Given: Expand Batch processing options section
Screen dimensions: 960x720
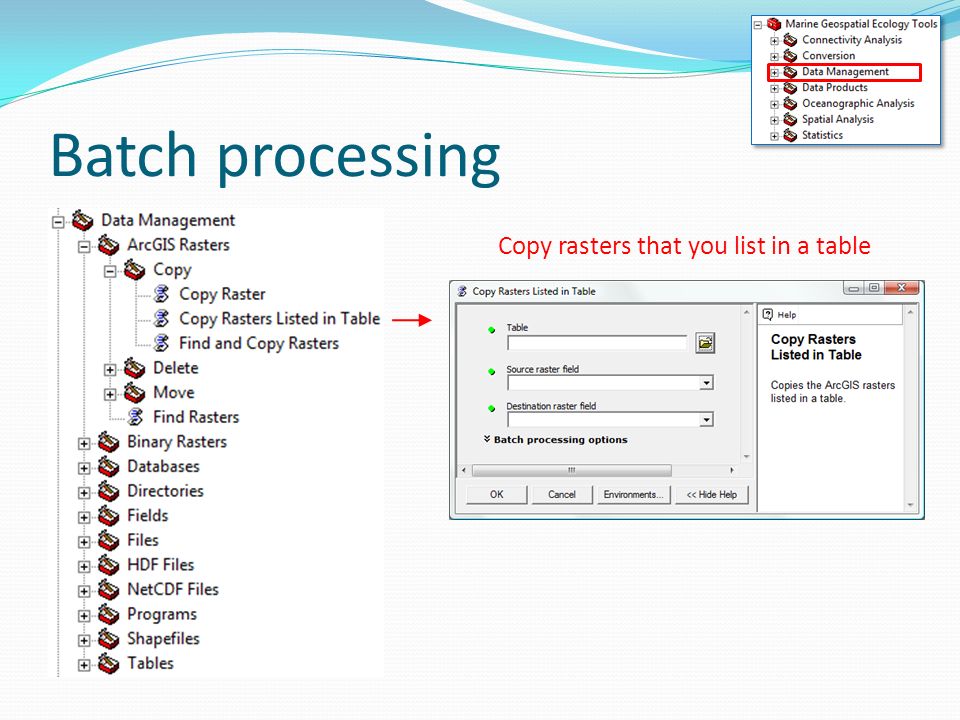Looking at the screenshot, I should pos(487,439).
